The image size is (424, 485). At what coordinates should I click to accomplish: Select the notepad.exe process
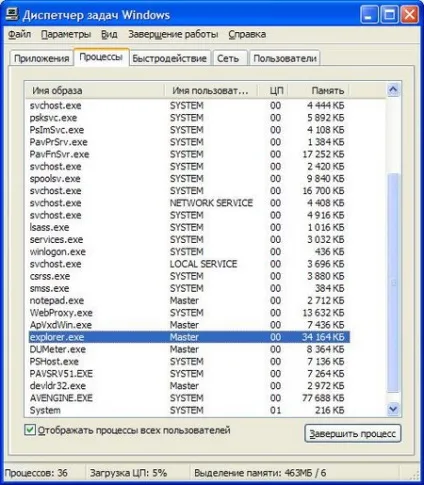pos(189,301)
